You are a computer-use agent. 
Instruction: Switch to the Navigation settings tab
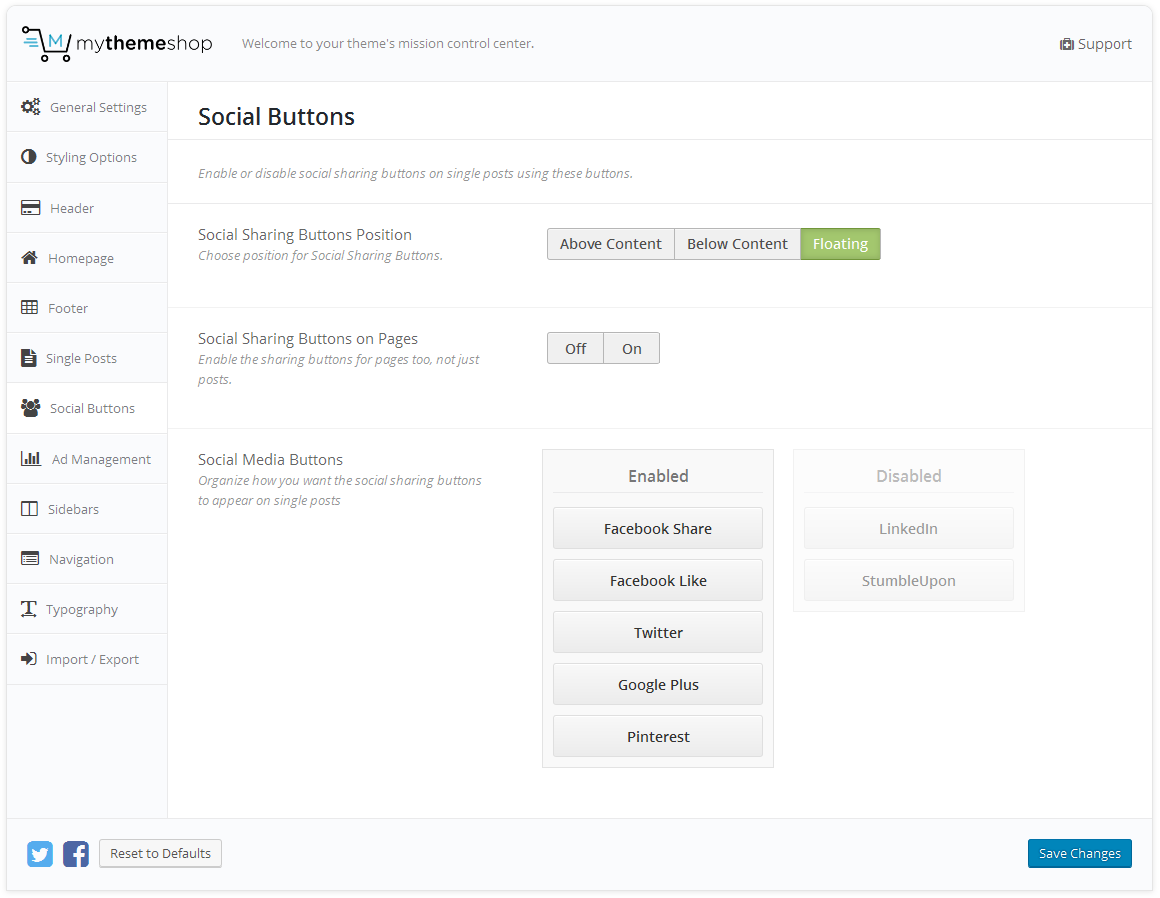[81, 559]
